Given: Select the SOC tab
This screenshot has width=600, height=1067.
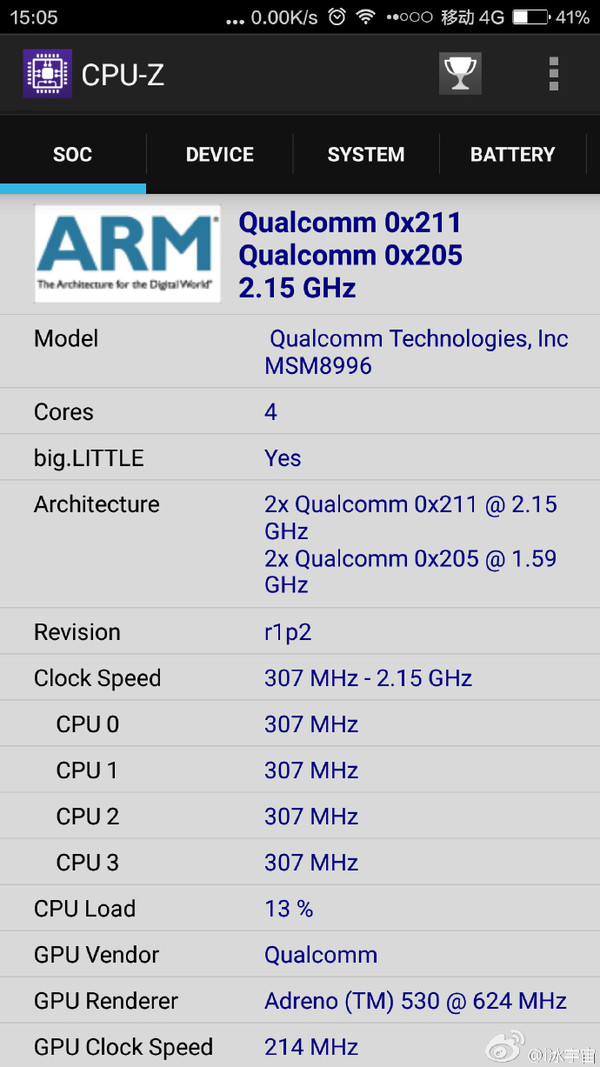Looking at the screenshot, I should coord(73,154).
